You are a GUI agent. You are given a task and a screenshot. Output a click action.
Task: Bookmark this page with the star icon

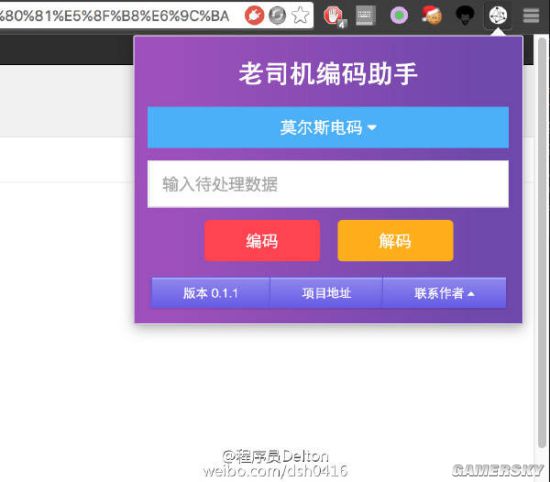(x=301, y=15)
